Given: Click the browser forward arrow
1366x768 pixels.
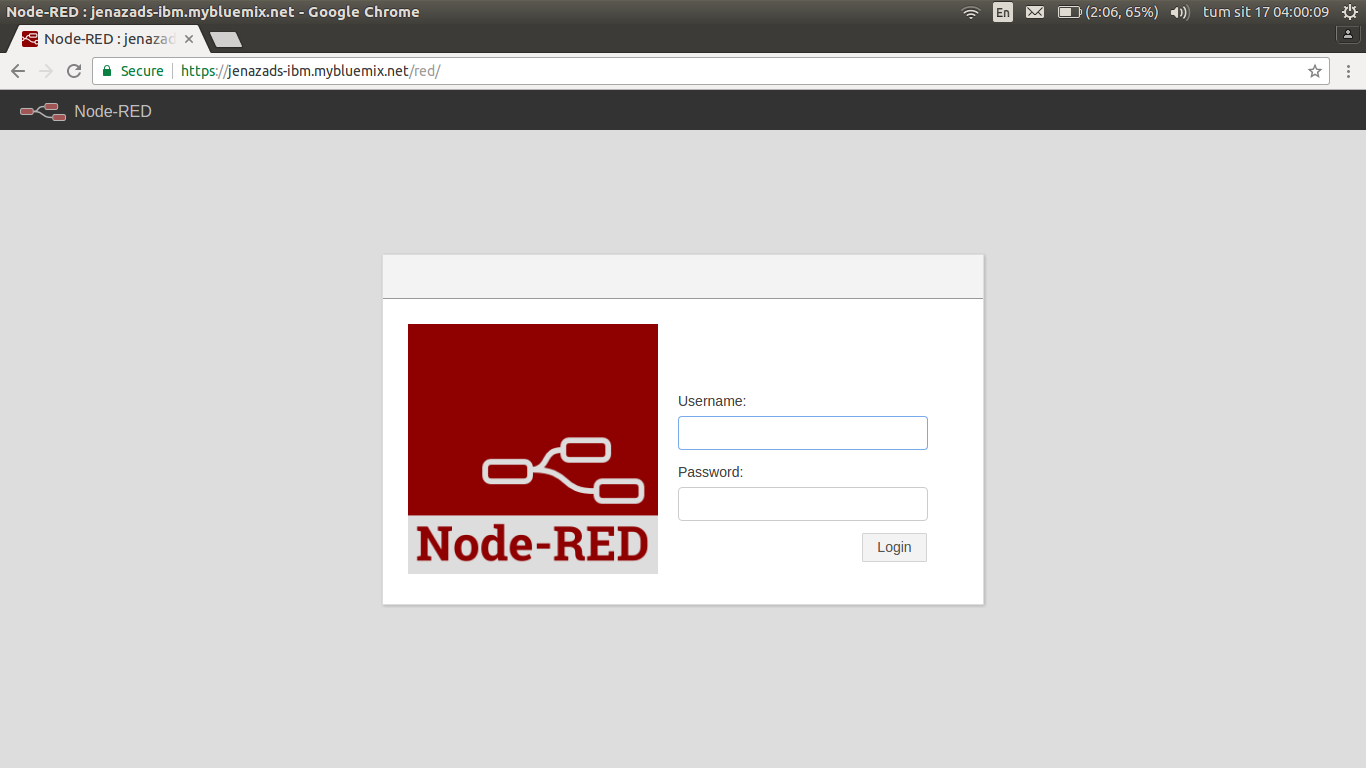Looking at the screenshot, I should [45, 71].
